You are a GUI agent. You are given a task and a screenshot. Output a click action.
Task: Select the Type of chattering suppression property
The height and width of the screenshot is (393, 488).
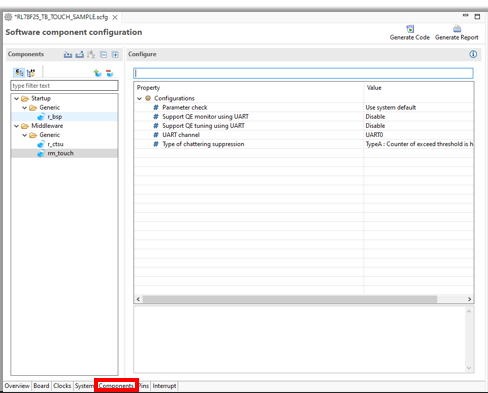203,144
